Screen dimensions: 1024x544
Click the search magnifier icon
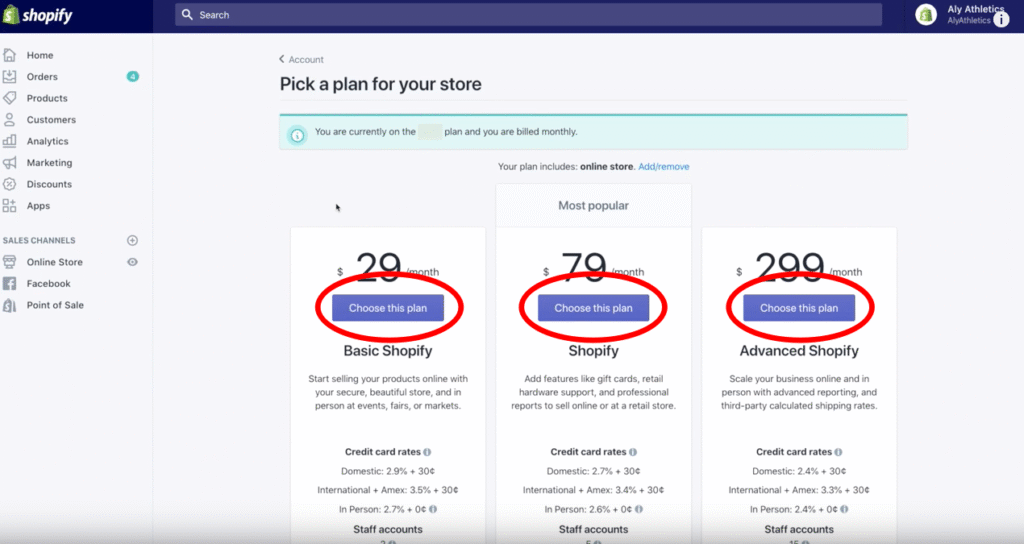tap(187, 14)
